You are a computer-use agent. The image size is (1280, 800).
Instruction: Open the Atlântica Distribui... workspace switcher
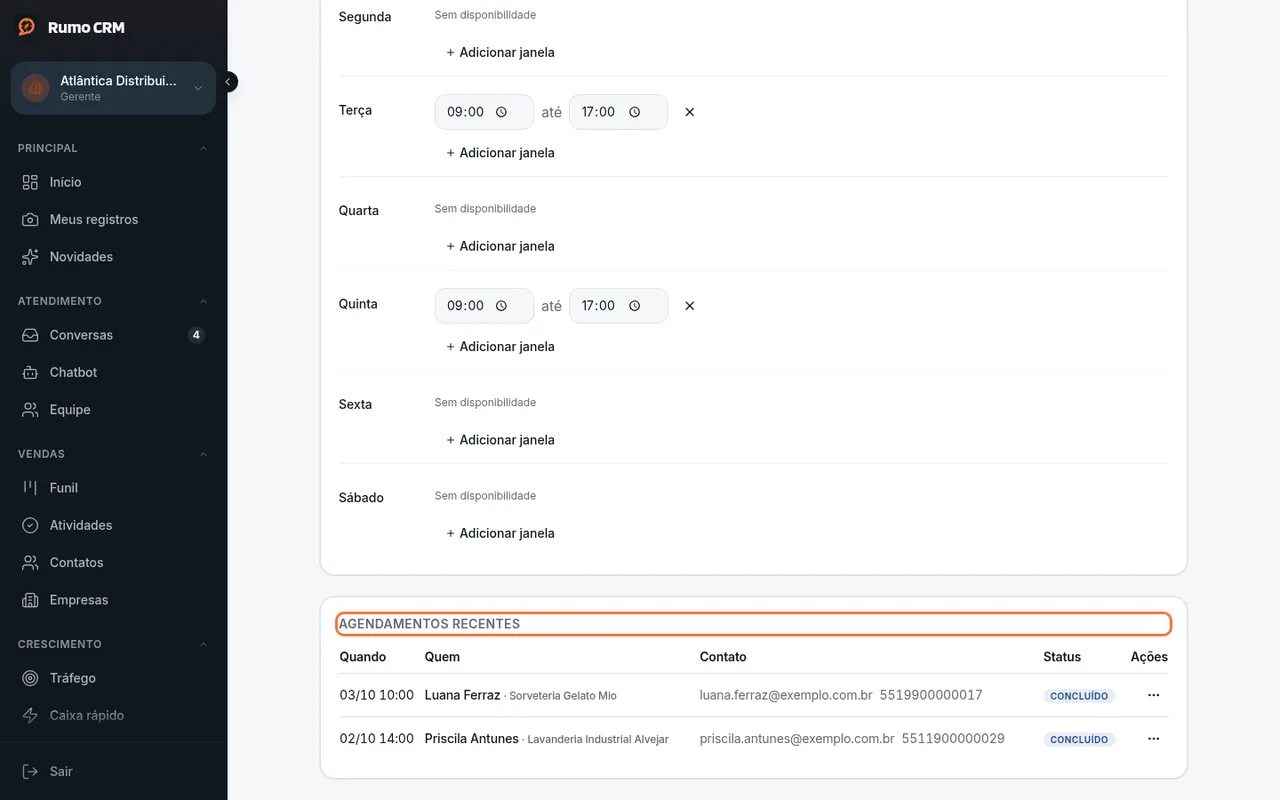coord(113,88)
